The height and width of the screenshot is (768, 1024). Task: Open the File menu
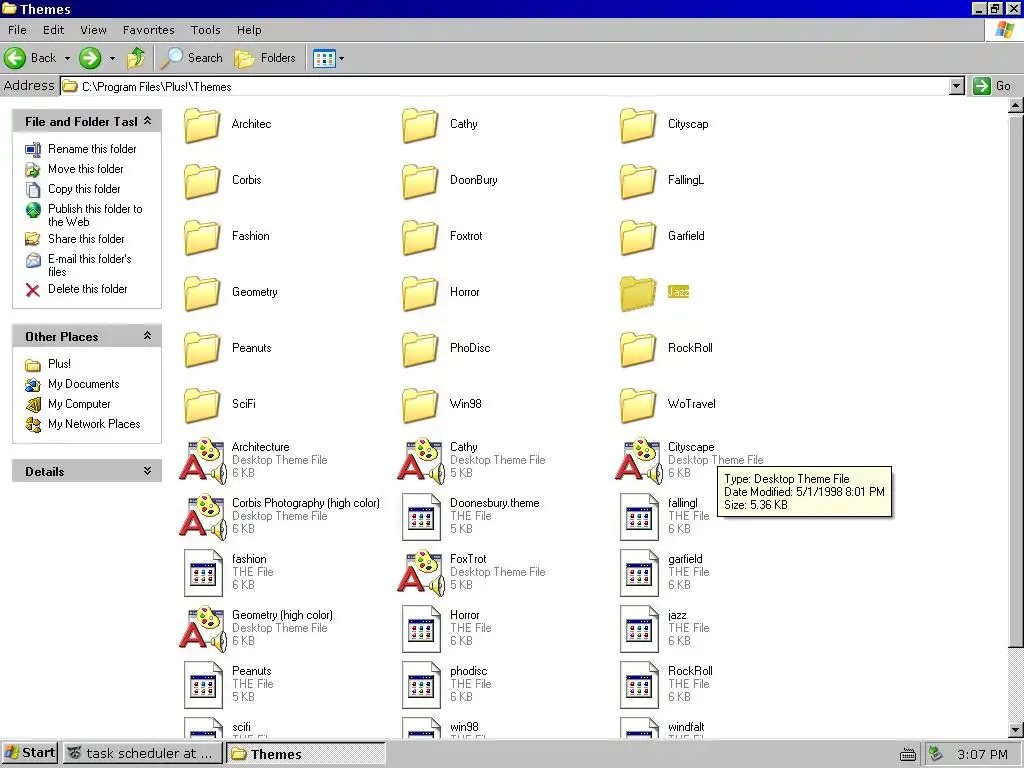[x=17, y=30]
